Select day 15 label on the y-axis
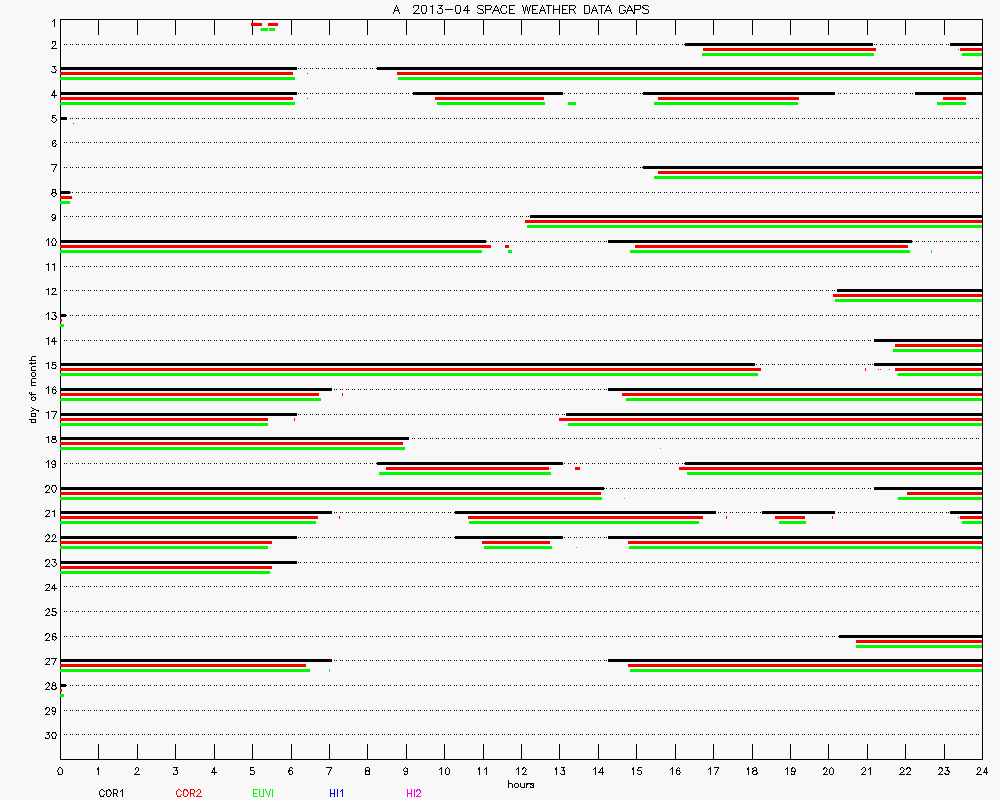Viewport: 1000px width, 800px height. (x=50, y=365)
